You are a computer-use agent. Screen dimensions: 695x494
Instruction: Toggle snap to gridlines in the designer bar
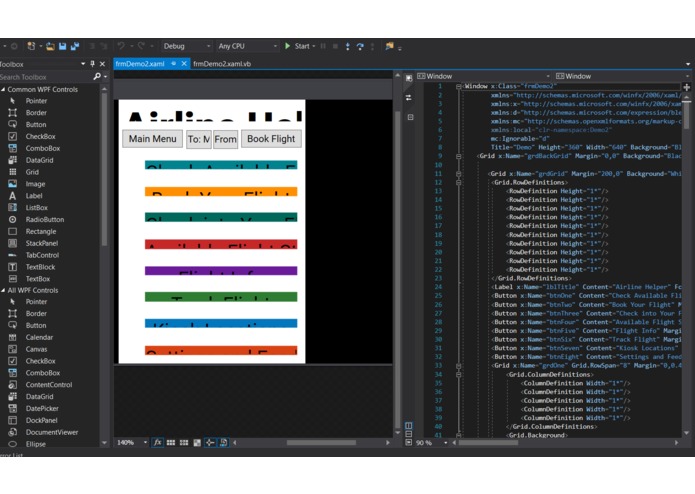point(184,442)
